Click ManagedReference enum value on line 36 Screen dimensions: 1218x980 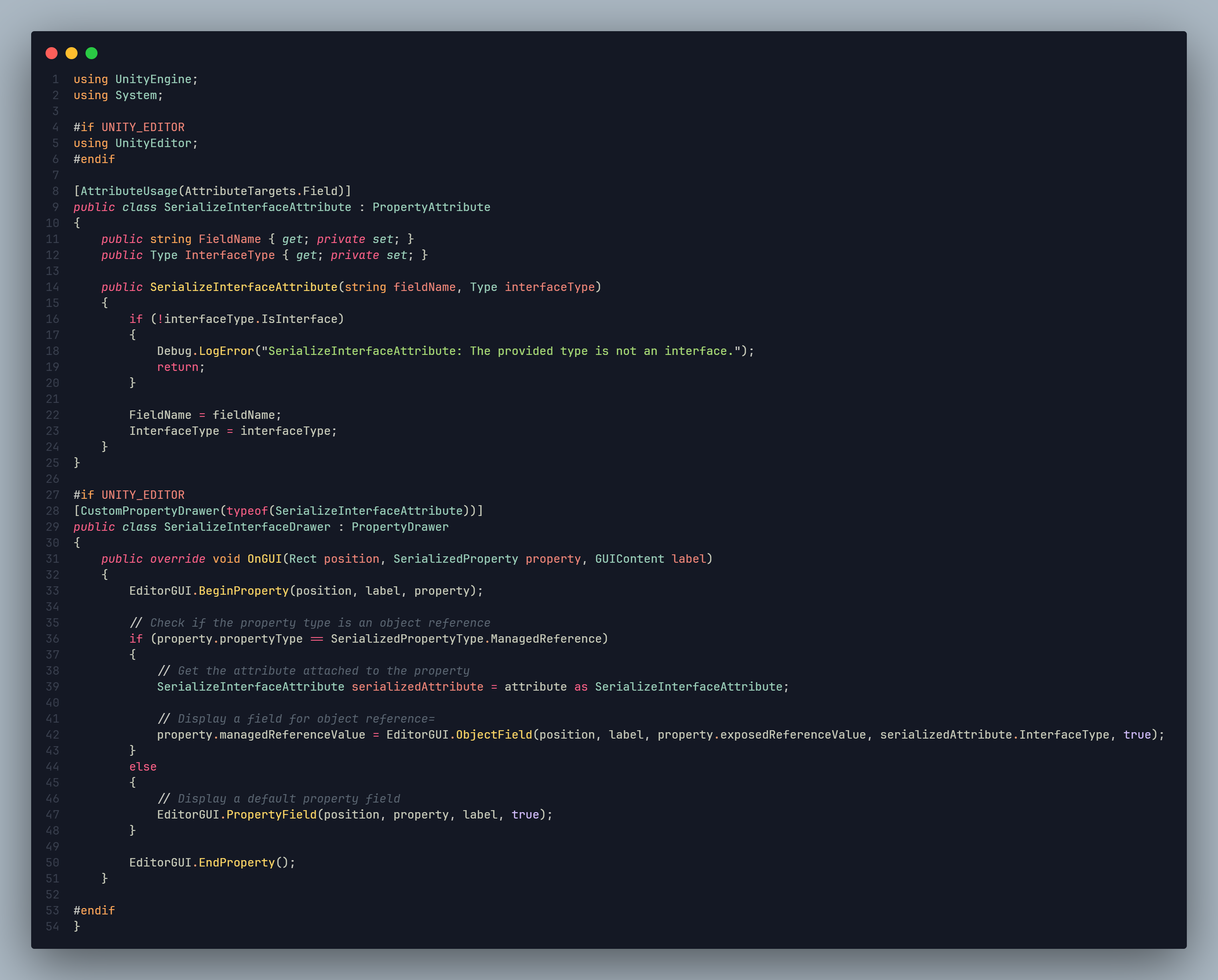(546, 639)
